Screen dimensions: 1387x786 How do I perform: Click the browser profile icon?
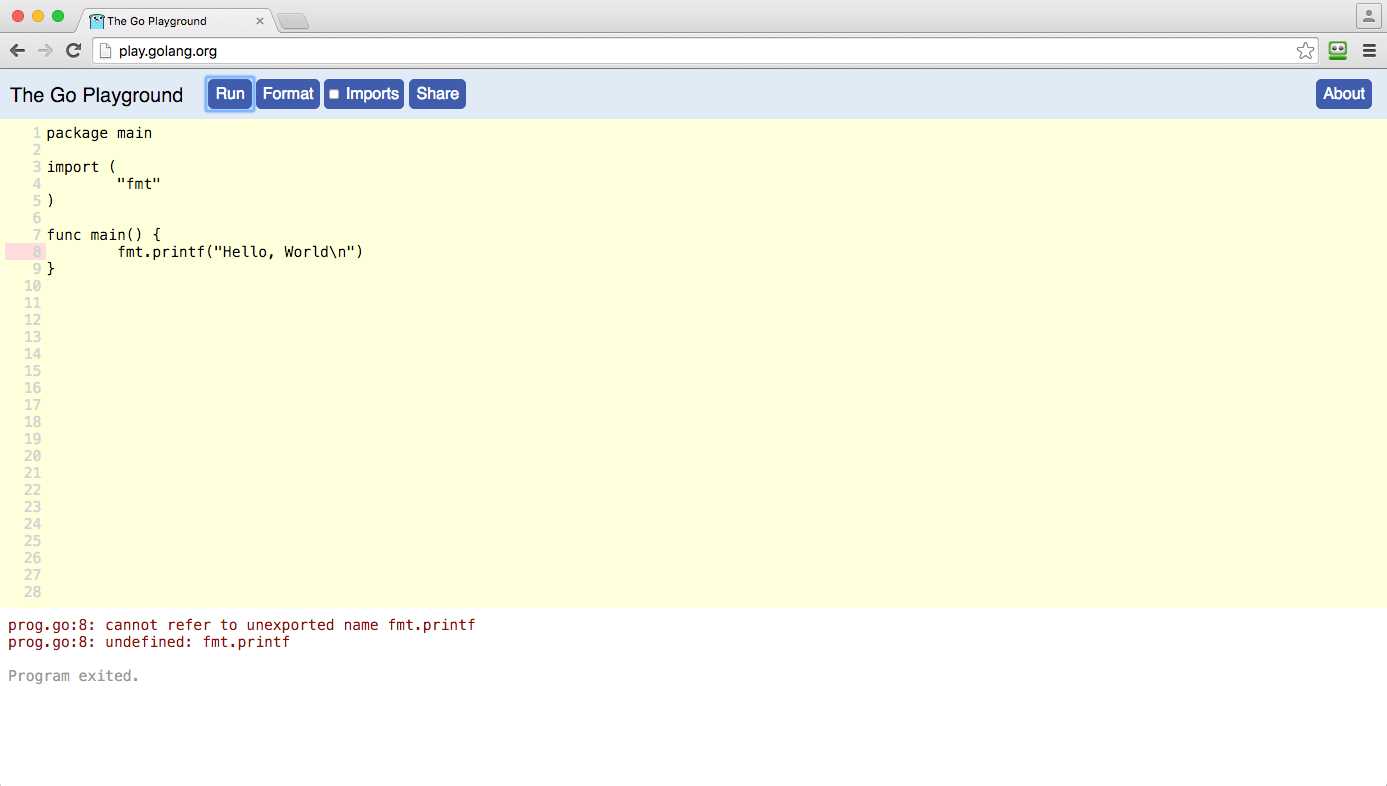pyautogui.click(x=1368, y=16)
